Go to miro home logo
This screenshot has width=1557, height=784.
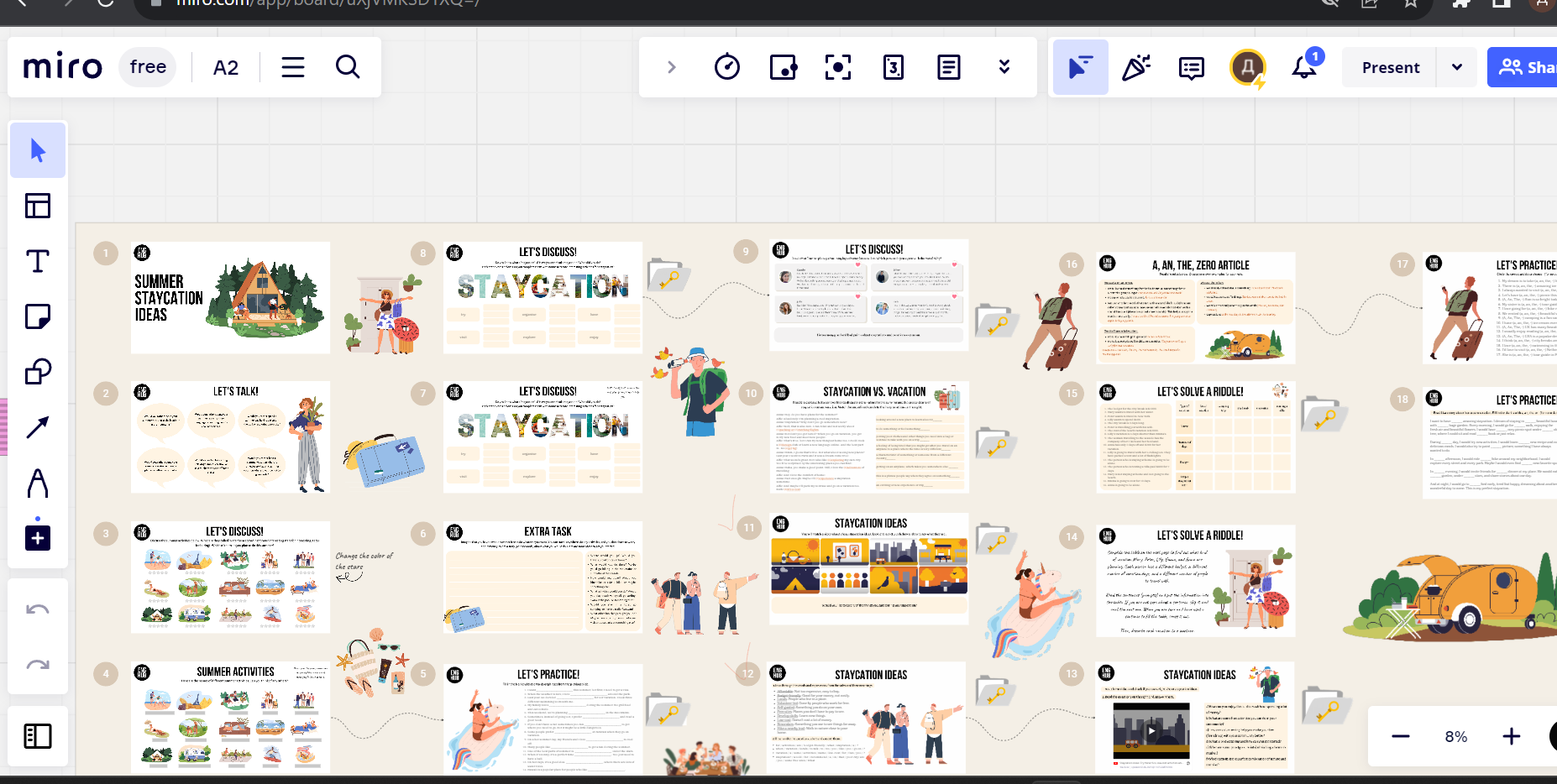pyautogui.click(x=63, y=66)
